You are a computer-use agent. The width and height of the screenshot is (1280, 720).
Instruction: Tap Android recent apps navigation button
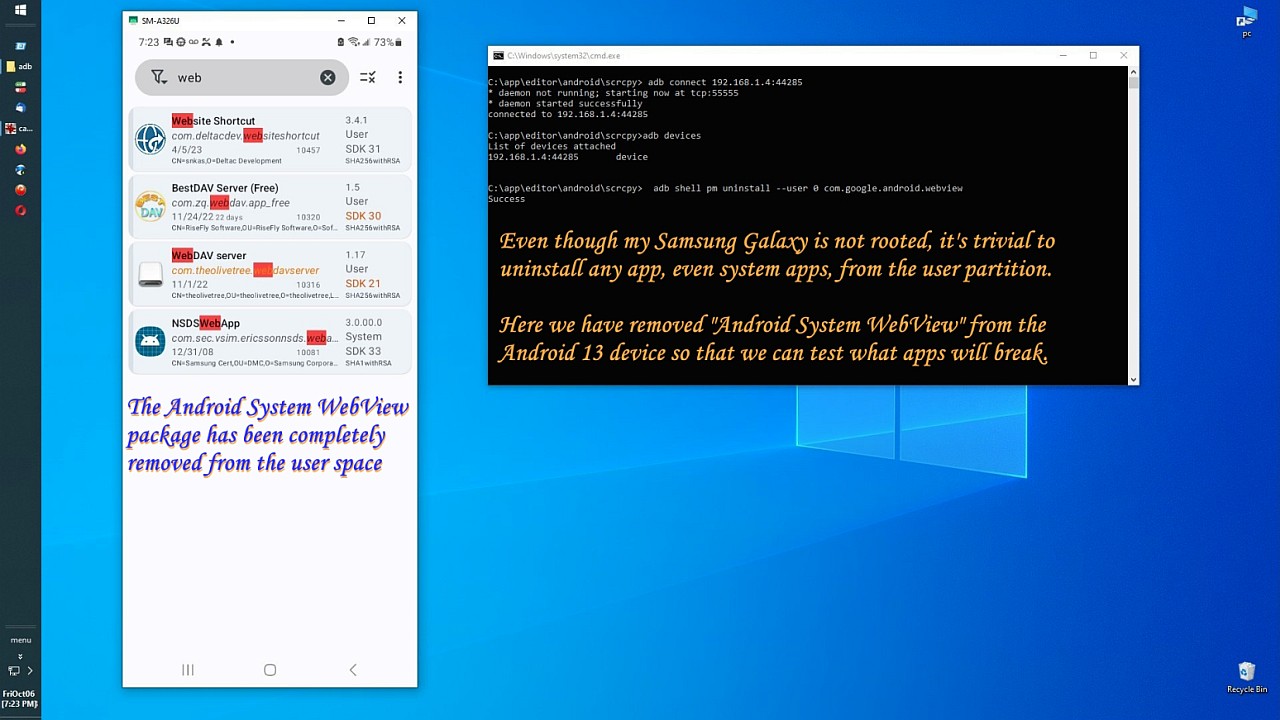click(187, 670)
